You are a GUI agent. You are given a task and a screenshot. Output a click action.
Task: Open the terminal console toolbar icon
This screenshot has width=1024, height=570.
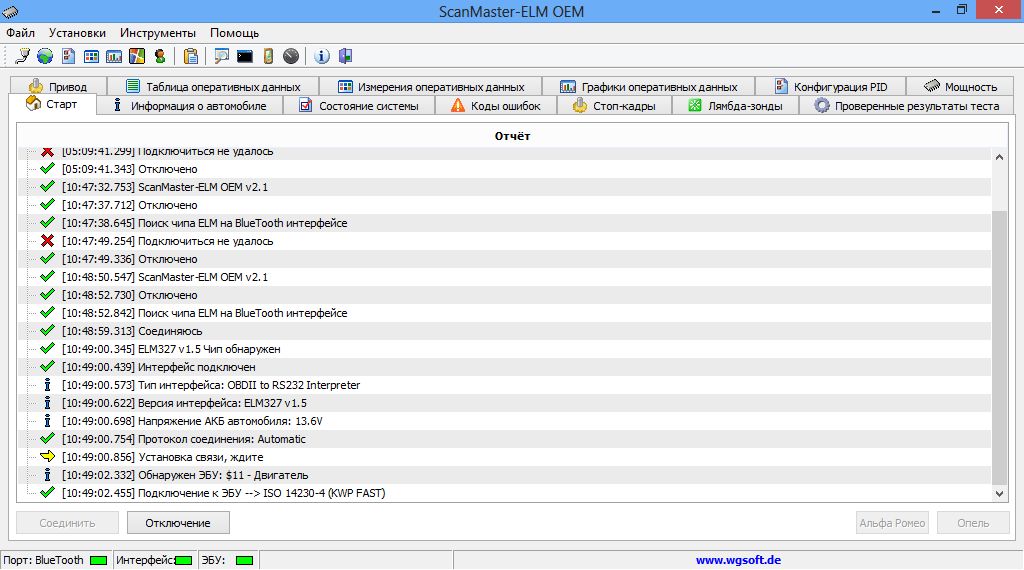coord(244,56)
